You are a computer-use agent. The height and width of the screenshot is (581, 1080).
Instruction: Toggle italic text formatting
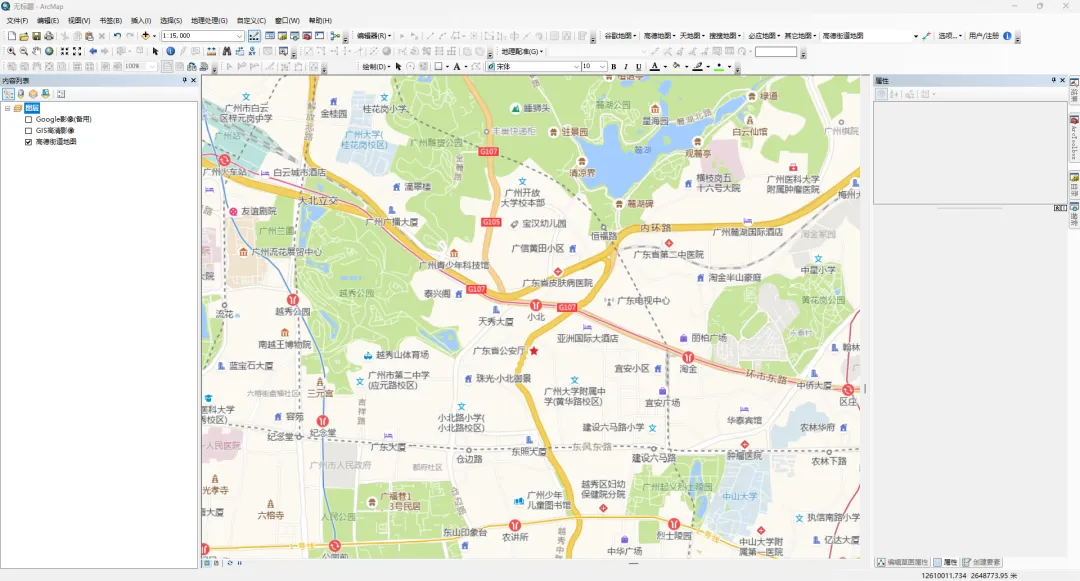point(625,67)
